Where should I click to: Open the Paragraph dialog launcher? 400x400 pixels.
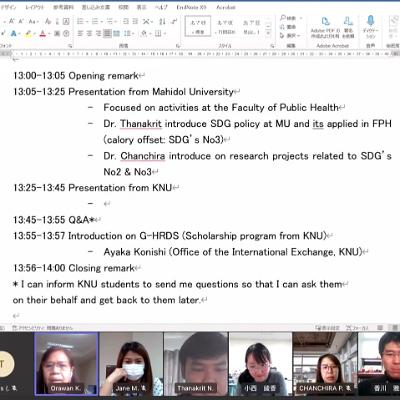click(x=178, y=45)
